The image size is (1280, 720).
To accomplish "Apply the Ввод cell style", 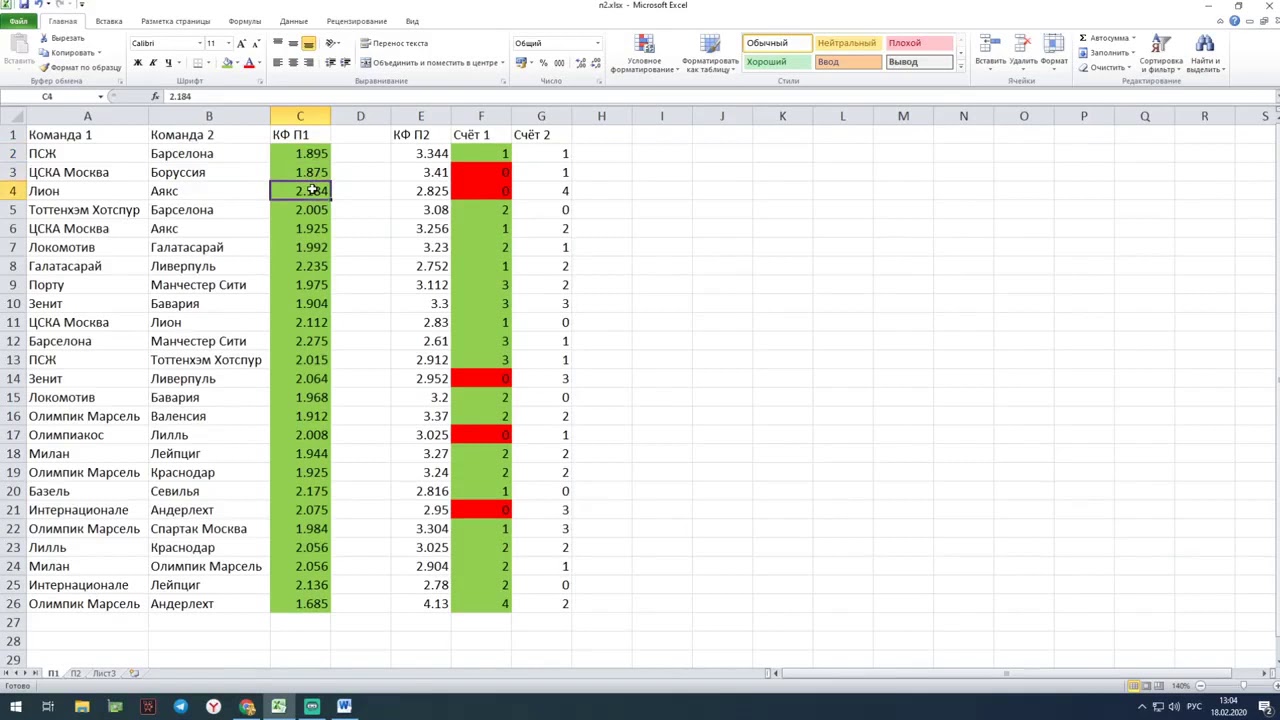I will point(848,62).
